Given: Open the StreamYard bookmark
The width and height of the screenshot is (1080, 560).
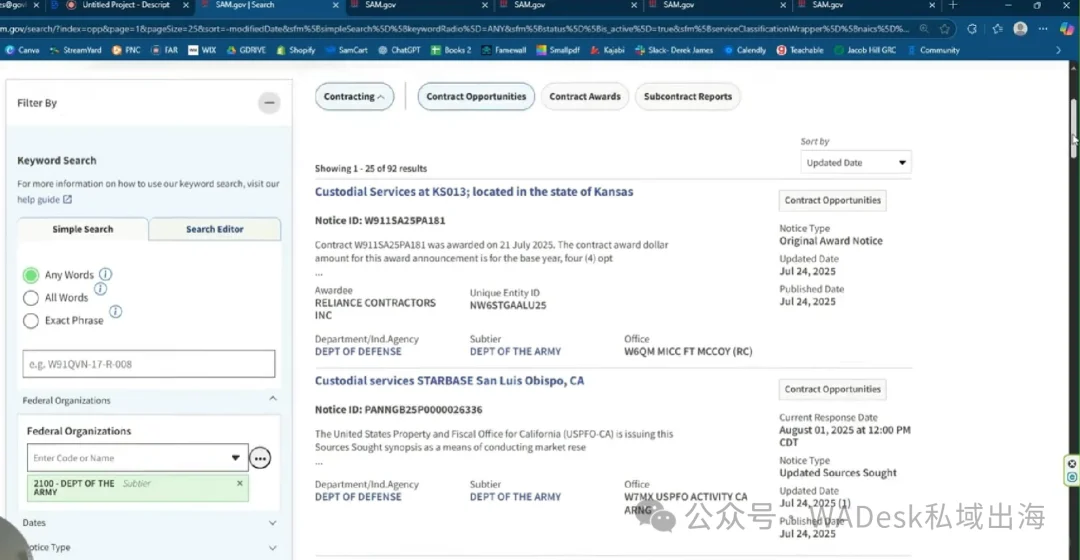Looking at the screenshot, I should pyautogui.click(x=75, y=50).
